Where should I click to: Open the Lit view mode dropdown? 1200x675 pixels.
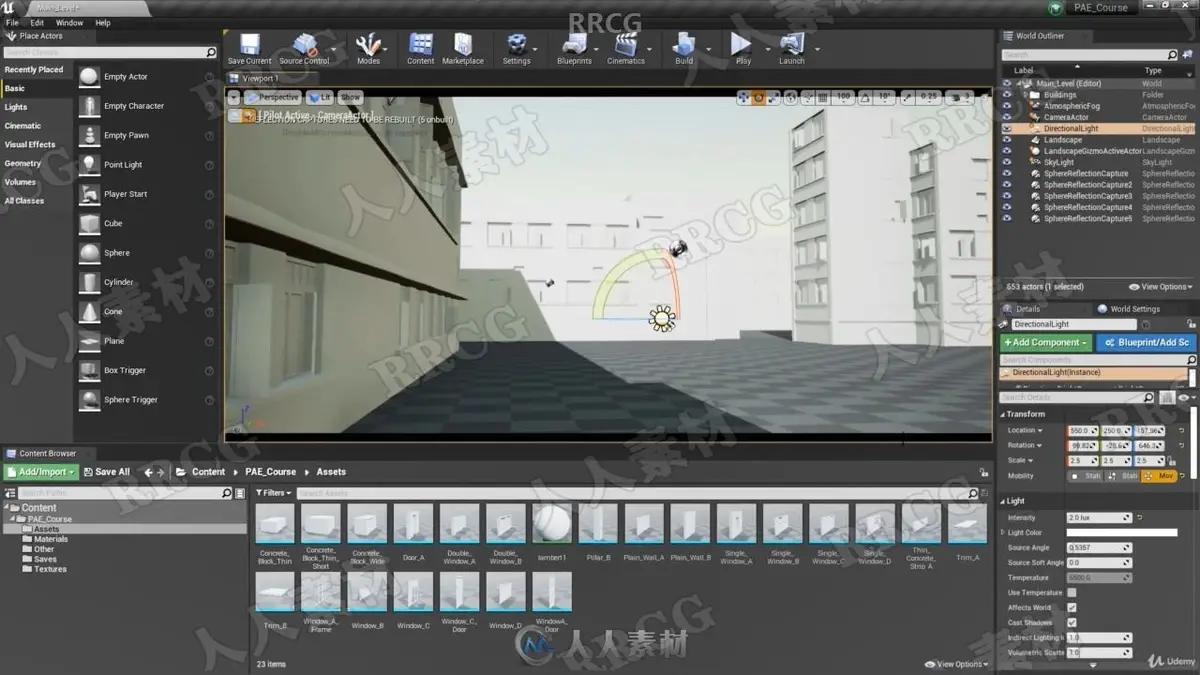point(320,97)
